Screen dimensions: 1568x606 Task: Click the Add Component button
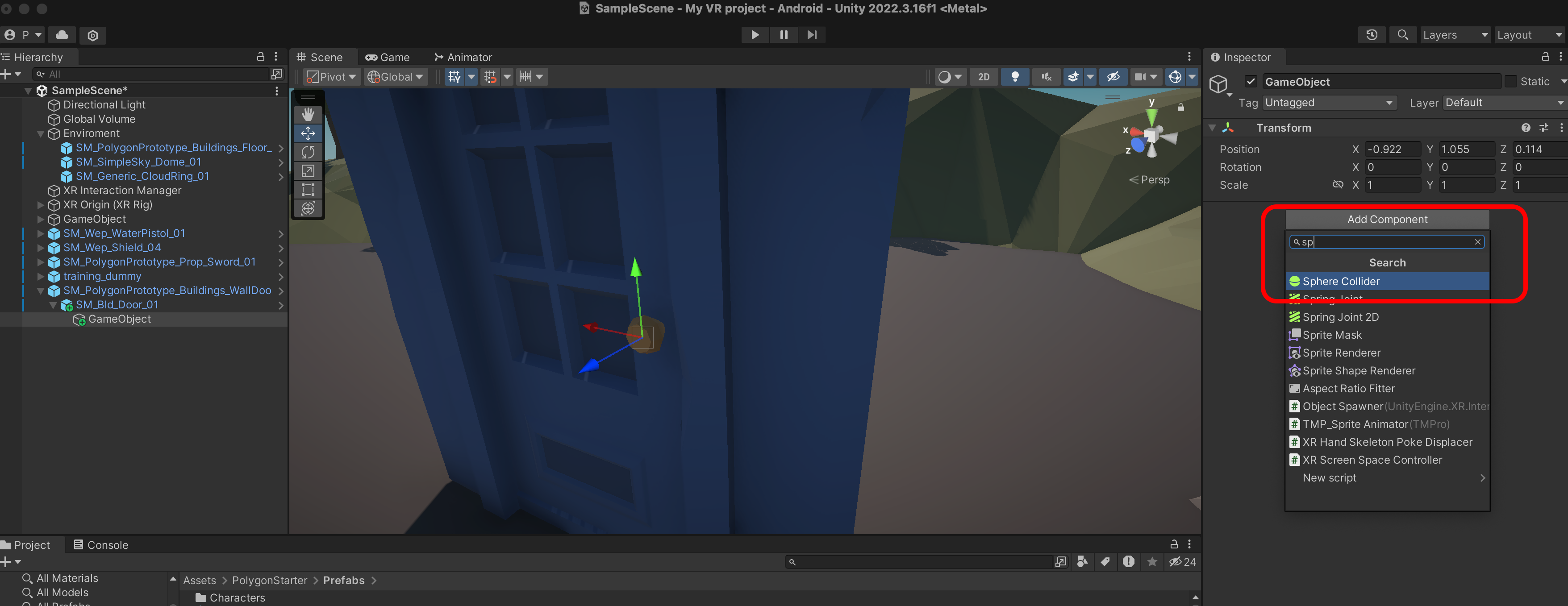pyautogui.click(x=1387, y=220)
